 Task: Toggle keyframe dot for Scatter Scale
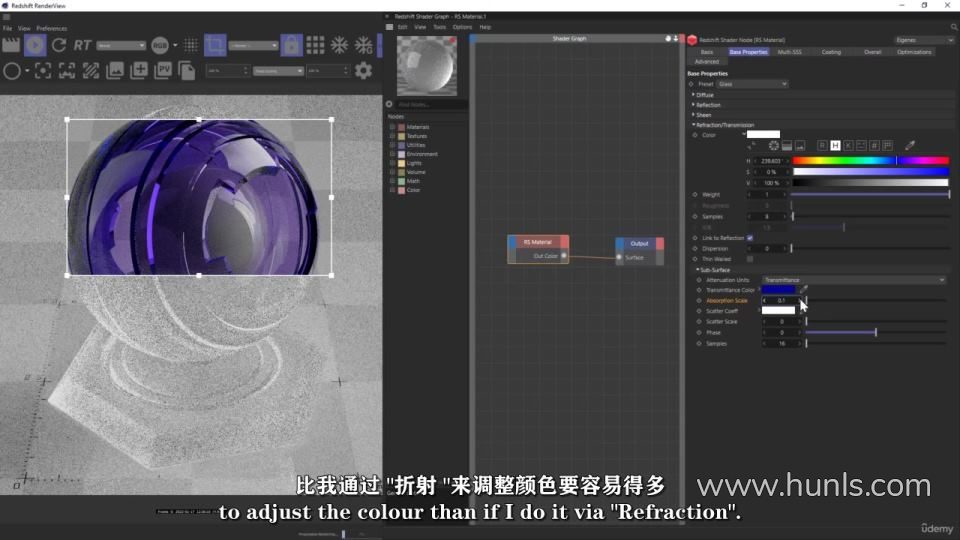pos(699,321)
